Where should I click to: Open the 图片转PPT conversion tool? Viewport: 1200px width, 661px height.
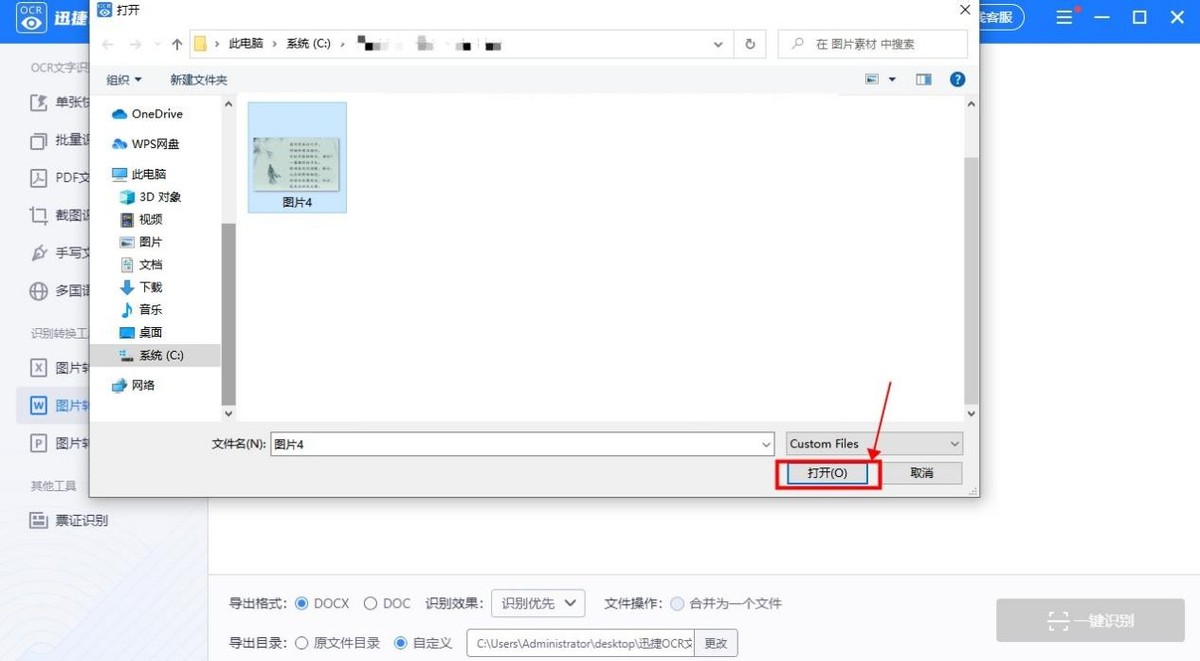(x=55, y=443)
